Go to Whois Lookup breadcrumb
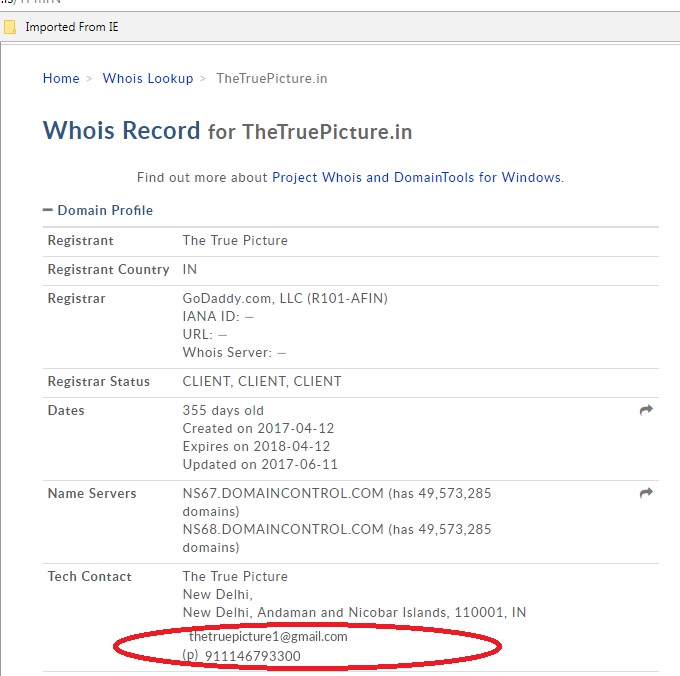 click(148, 78)
